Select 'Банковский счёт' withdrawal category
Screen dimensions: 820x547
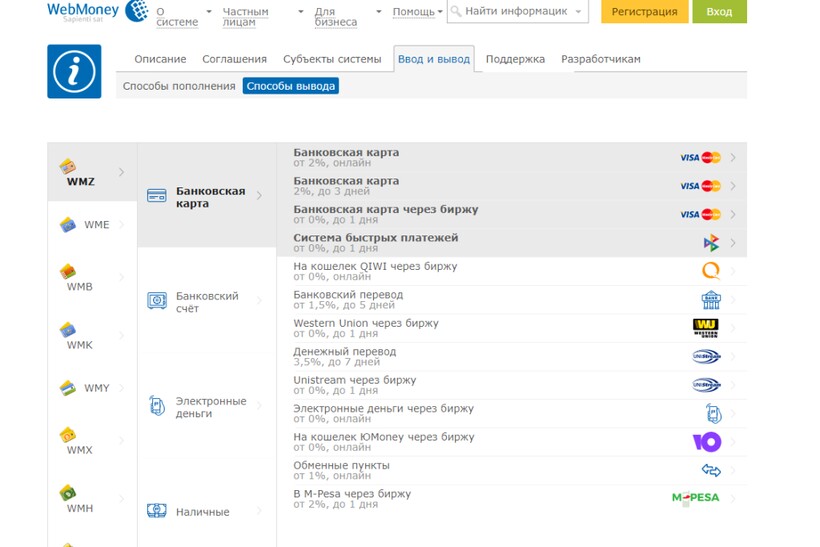[206, 302]
